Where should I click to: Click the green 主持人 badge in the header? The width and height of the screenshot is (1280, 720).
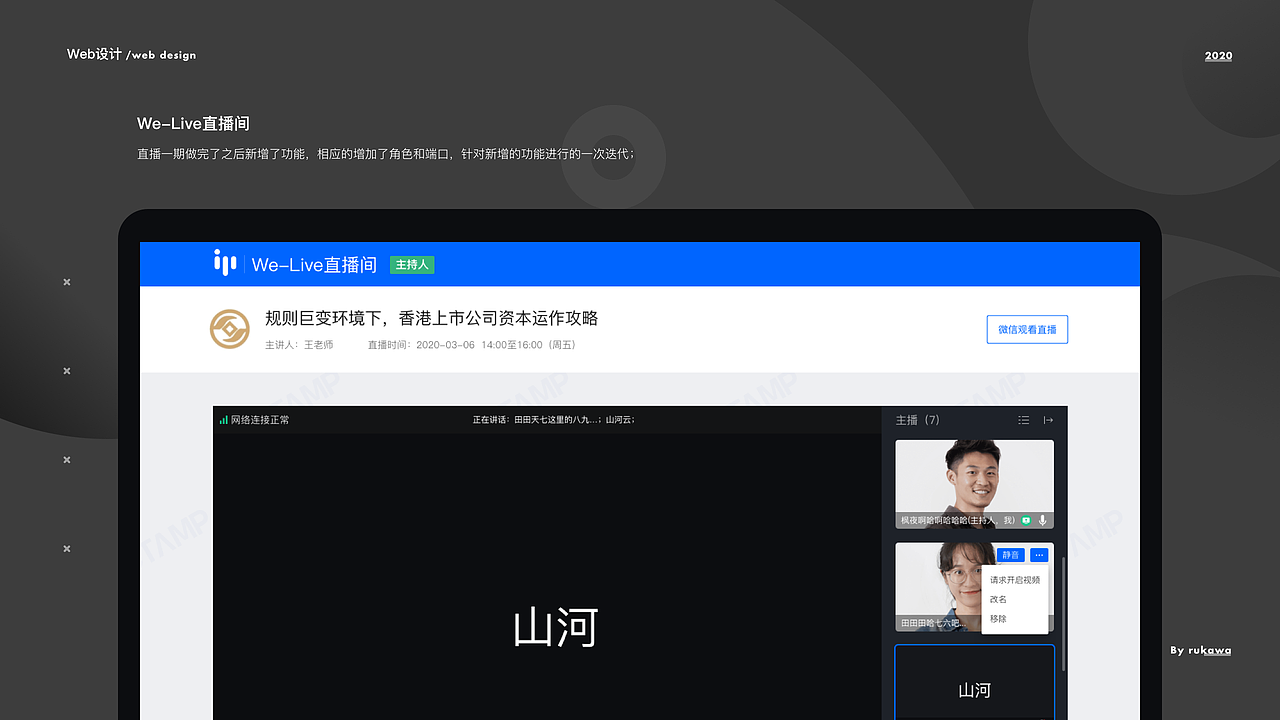(x=411, y=264)
